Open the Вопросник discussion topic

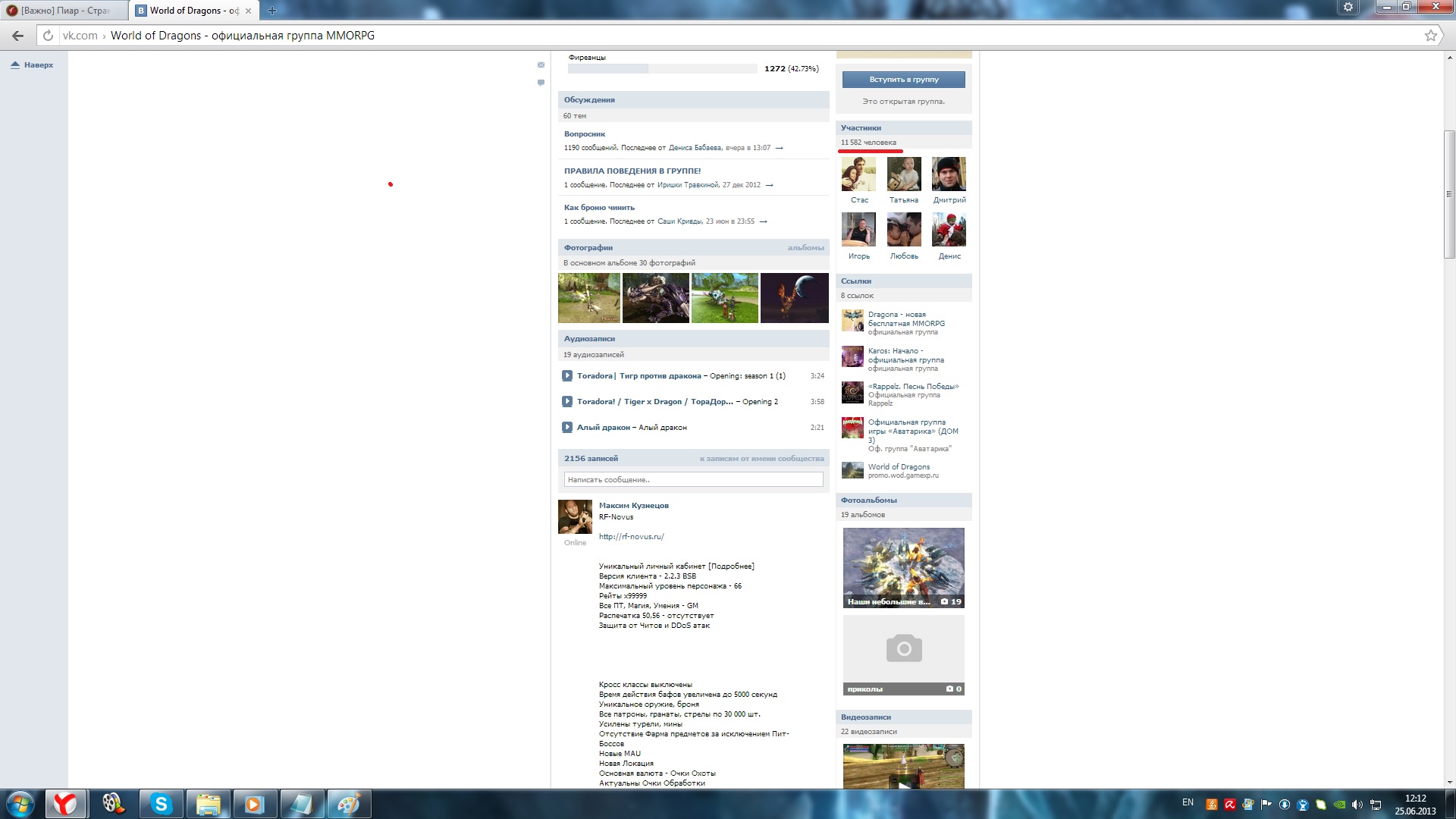585,133
